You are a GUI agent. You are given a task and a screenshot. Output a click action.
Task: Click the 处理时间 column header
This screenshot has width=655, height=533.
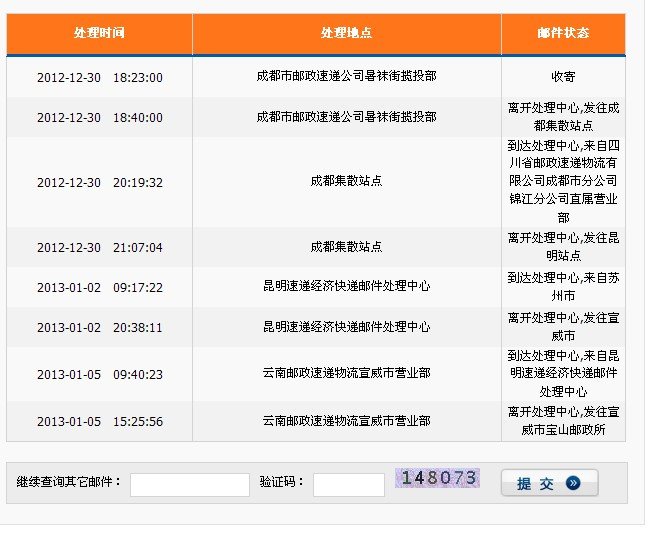point(99,33)
